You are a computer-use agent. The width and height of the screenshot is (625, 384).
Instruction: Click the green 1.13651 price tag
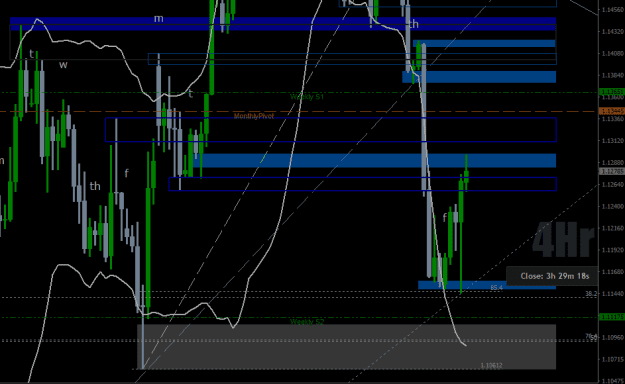tap(612, 92)
